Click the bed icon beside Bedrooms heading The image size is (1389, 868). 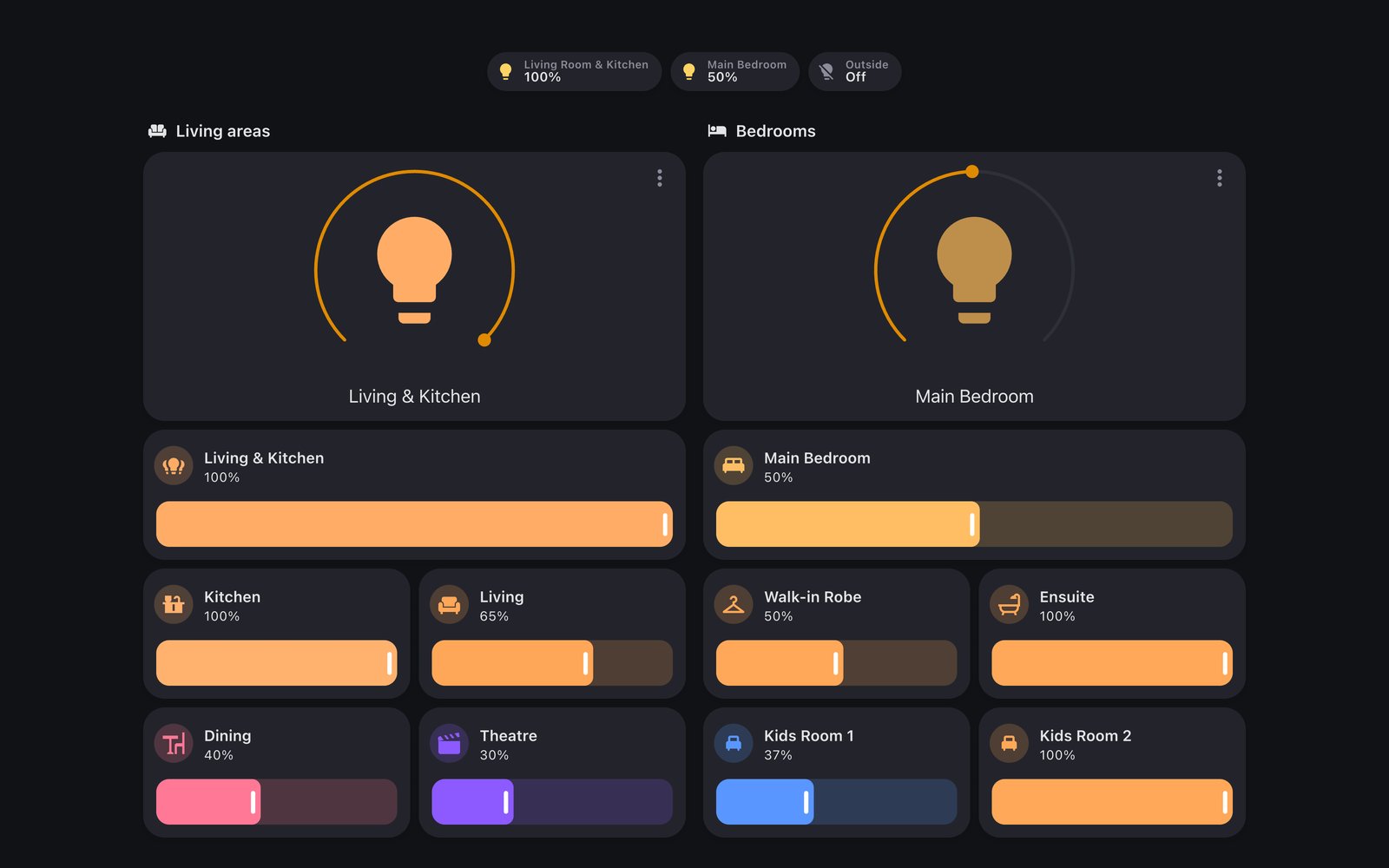(x=717, y=131)
